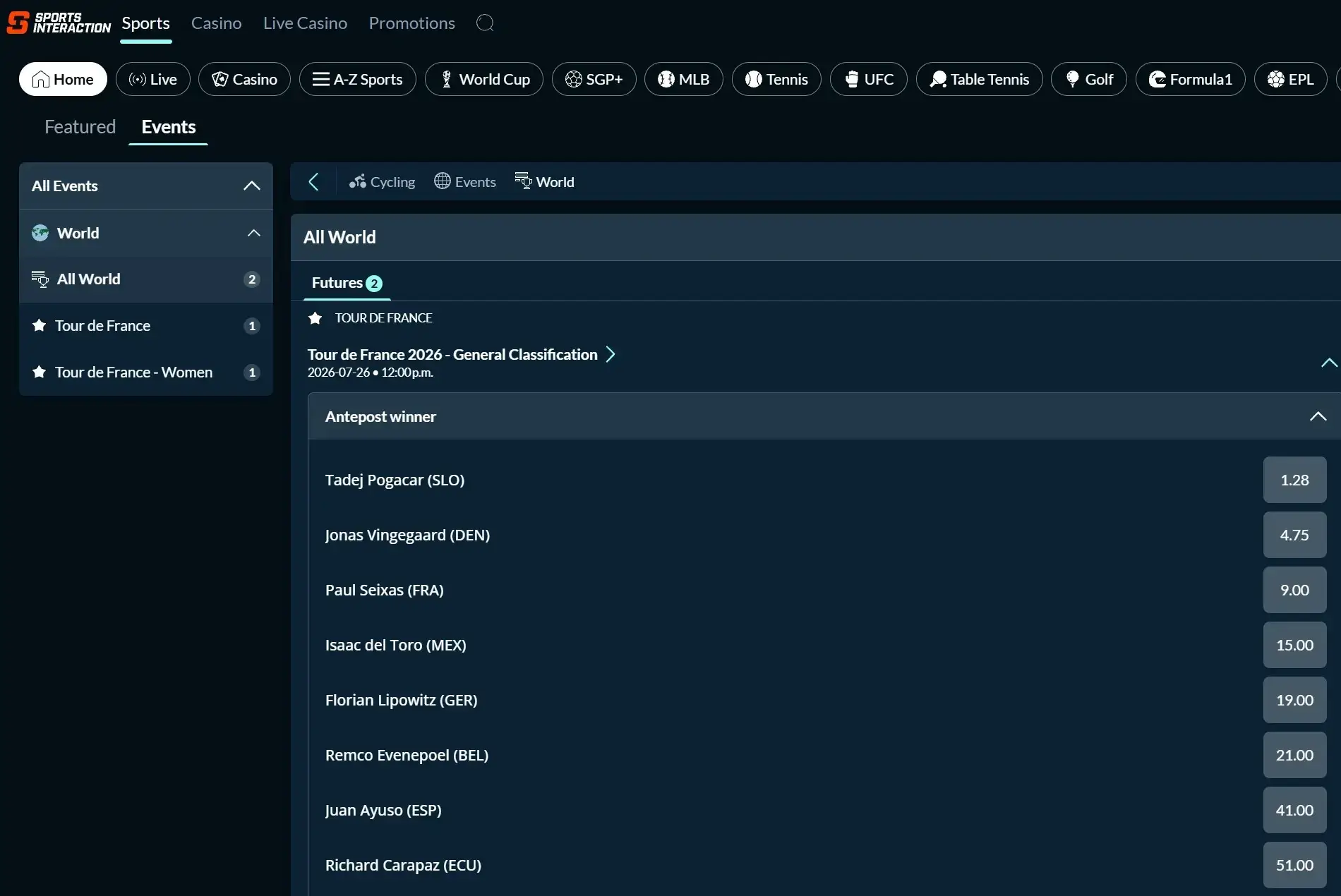Open Tour de France 2026 General Classification
The height and width of the screenshot is (896, 1341).
coord(452,354)
